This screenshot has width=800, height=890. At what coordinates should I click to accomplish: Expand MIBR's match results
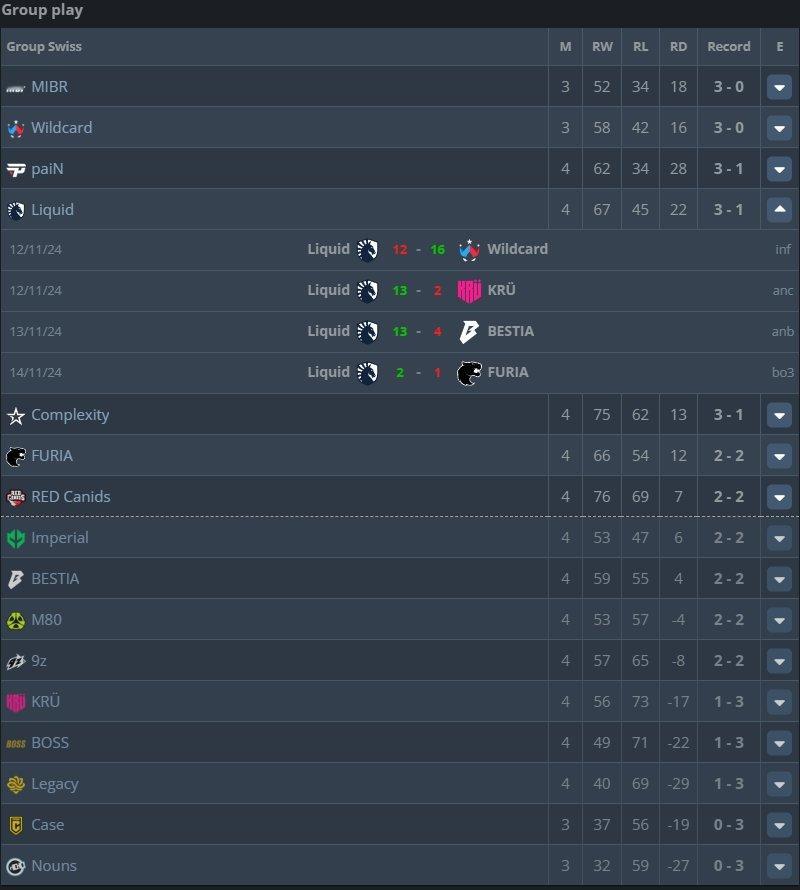(779, 87)
